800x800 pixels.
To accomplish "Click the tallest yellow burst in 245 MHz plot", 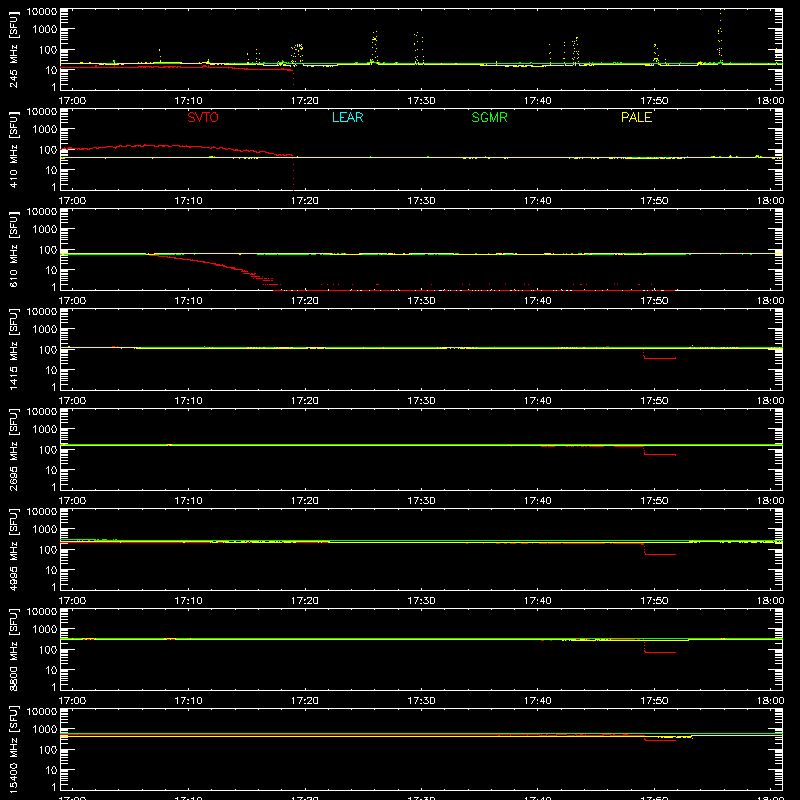I will [x=720, y=36].
